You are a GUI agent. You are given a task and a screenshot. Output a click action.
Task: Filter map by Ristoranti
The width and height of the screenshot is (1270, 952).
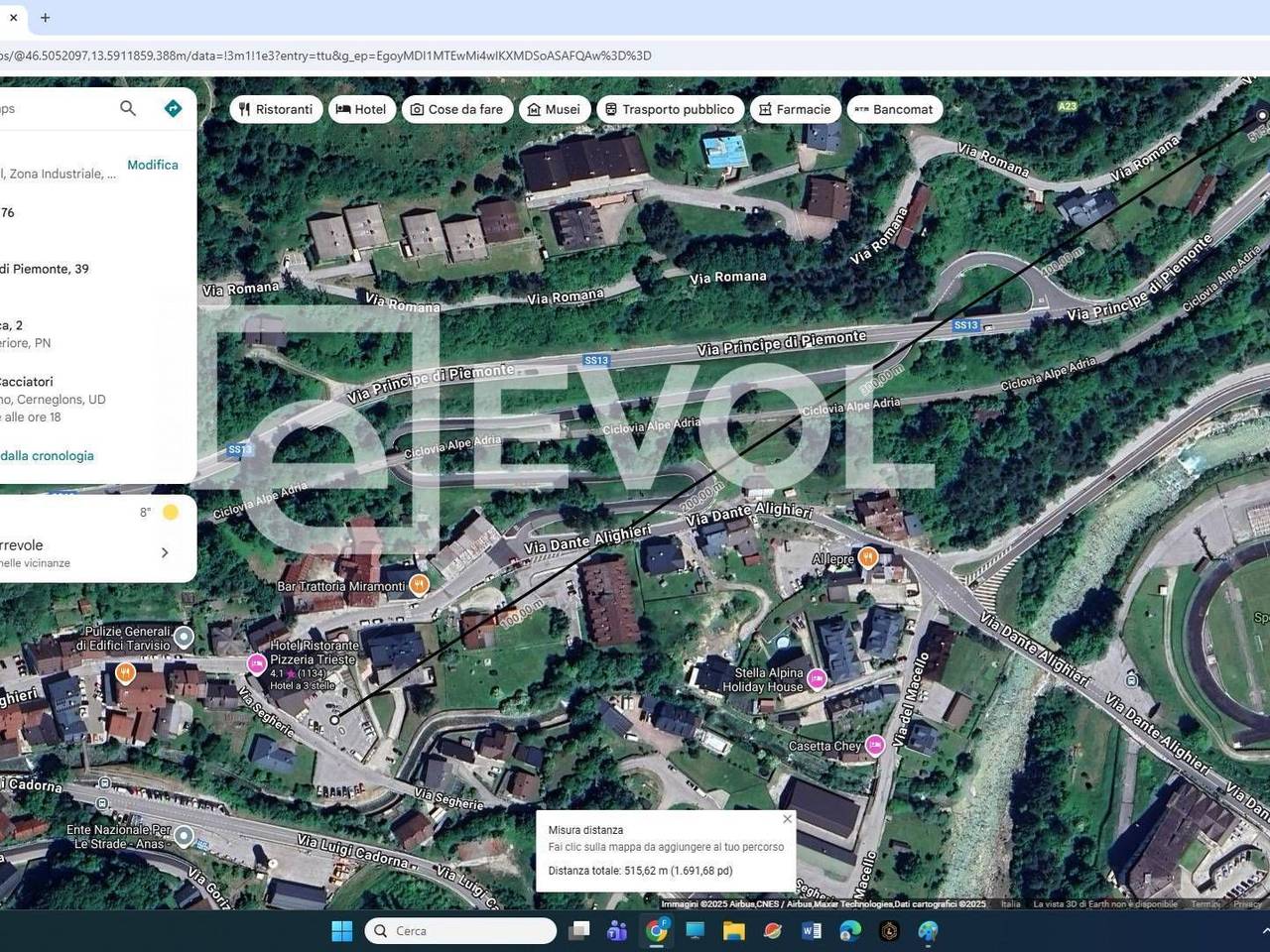(276, 109)
